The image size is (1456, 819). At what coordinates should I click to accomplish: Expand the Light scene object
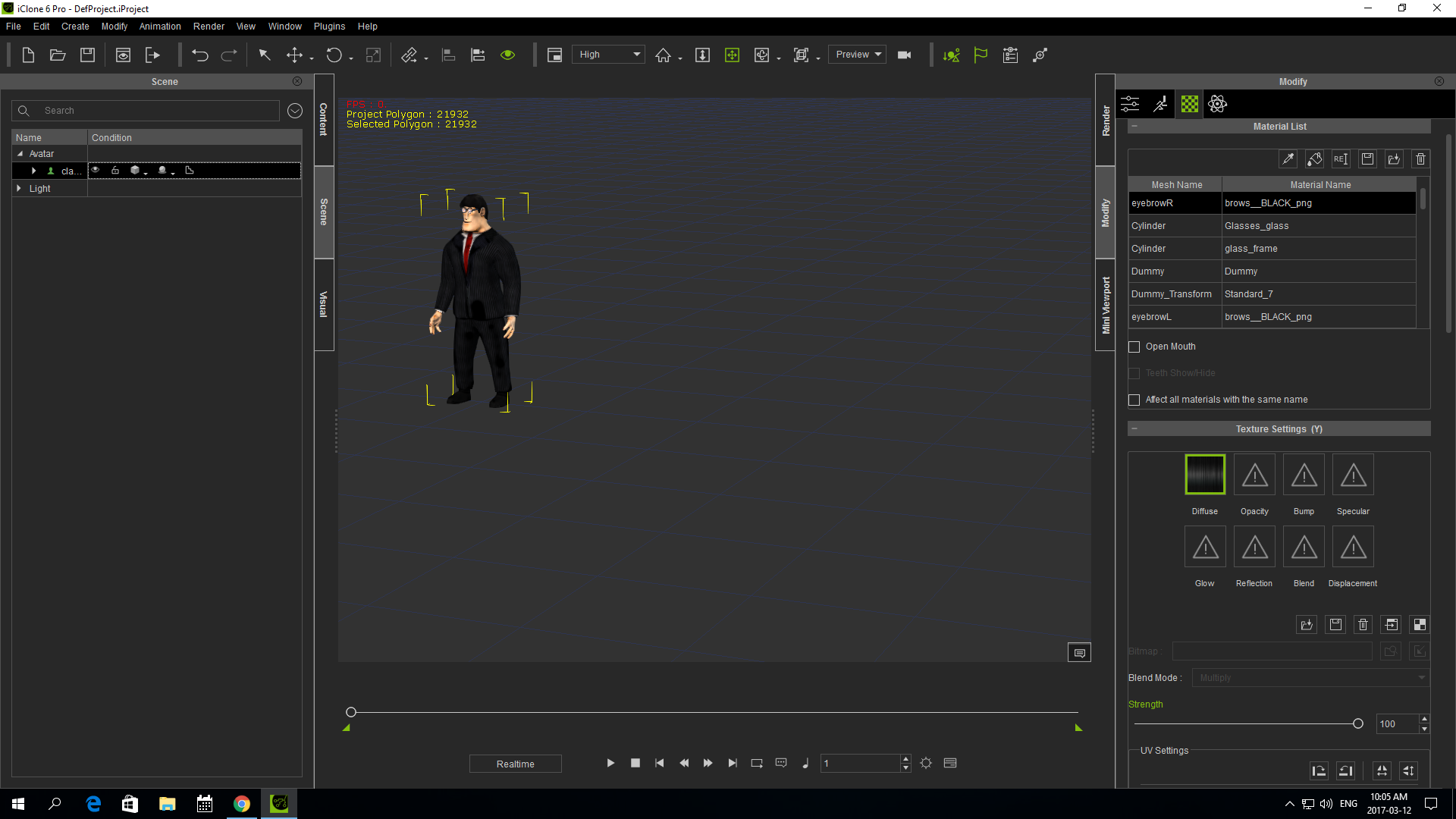point(20,187)
